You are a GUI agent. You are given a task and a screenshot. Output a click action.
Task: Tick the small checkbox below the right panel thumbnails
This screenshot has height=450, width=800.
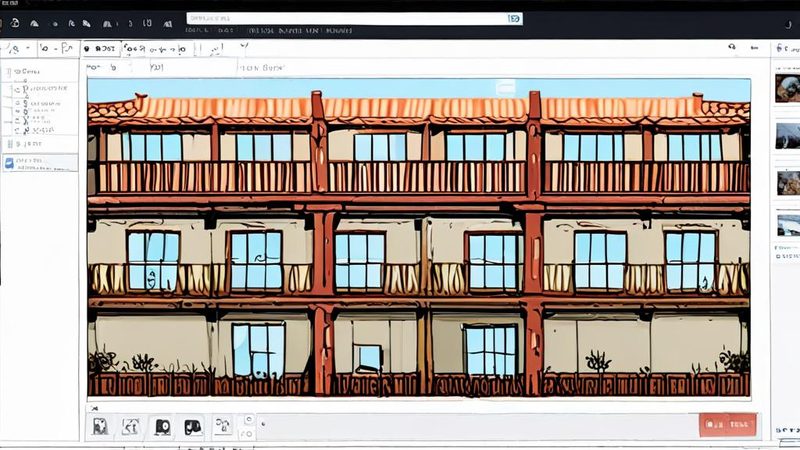pos(778,256)
